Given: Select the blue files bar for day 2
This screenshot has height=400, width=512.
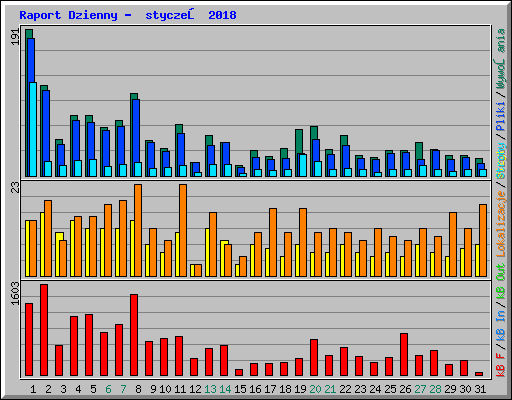Looking at the screenshot, I should (x=46, y=126).
